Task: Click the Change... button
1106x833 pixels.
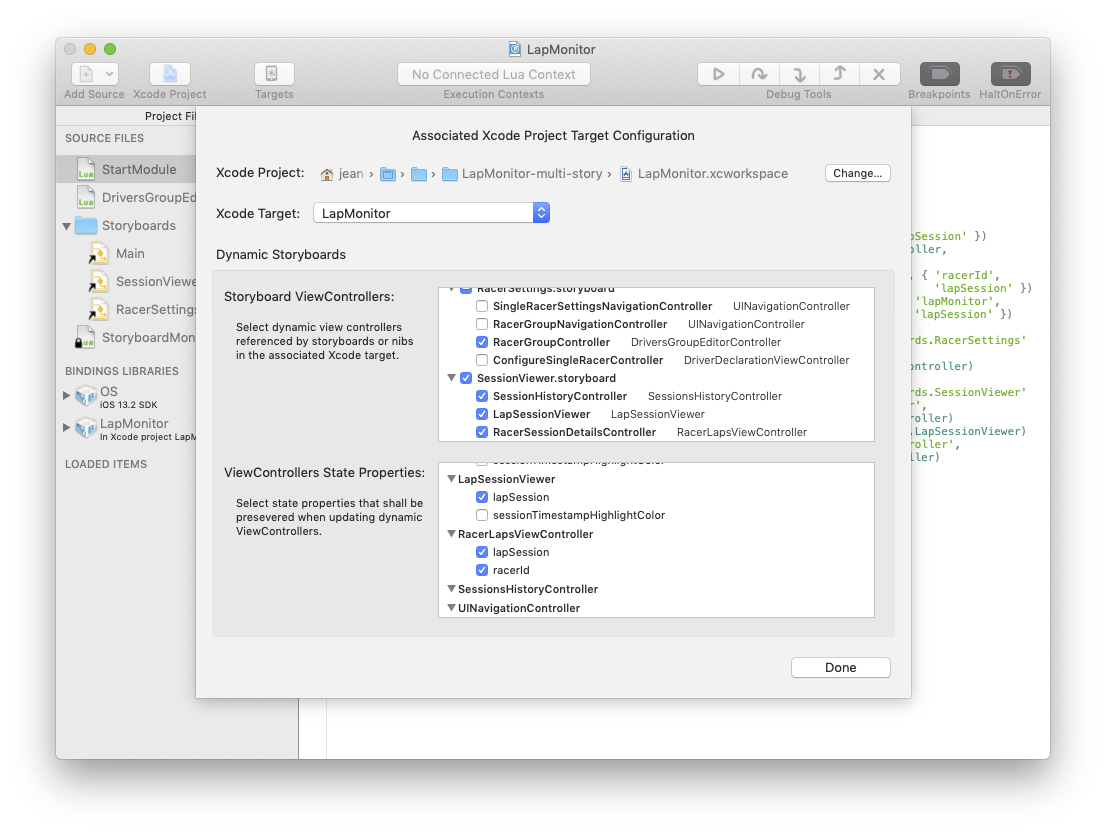Action: (858, 174)
